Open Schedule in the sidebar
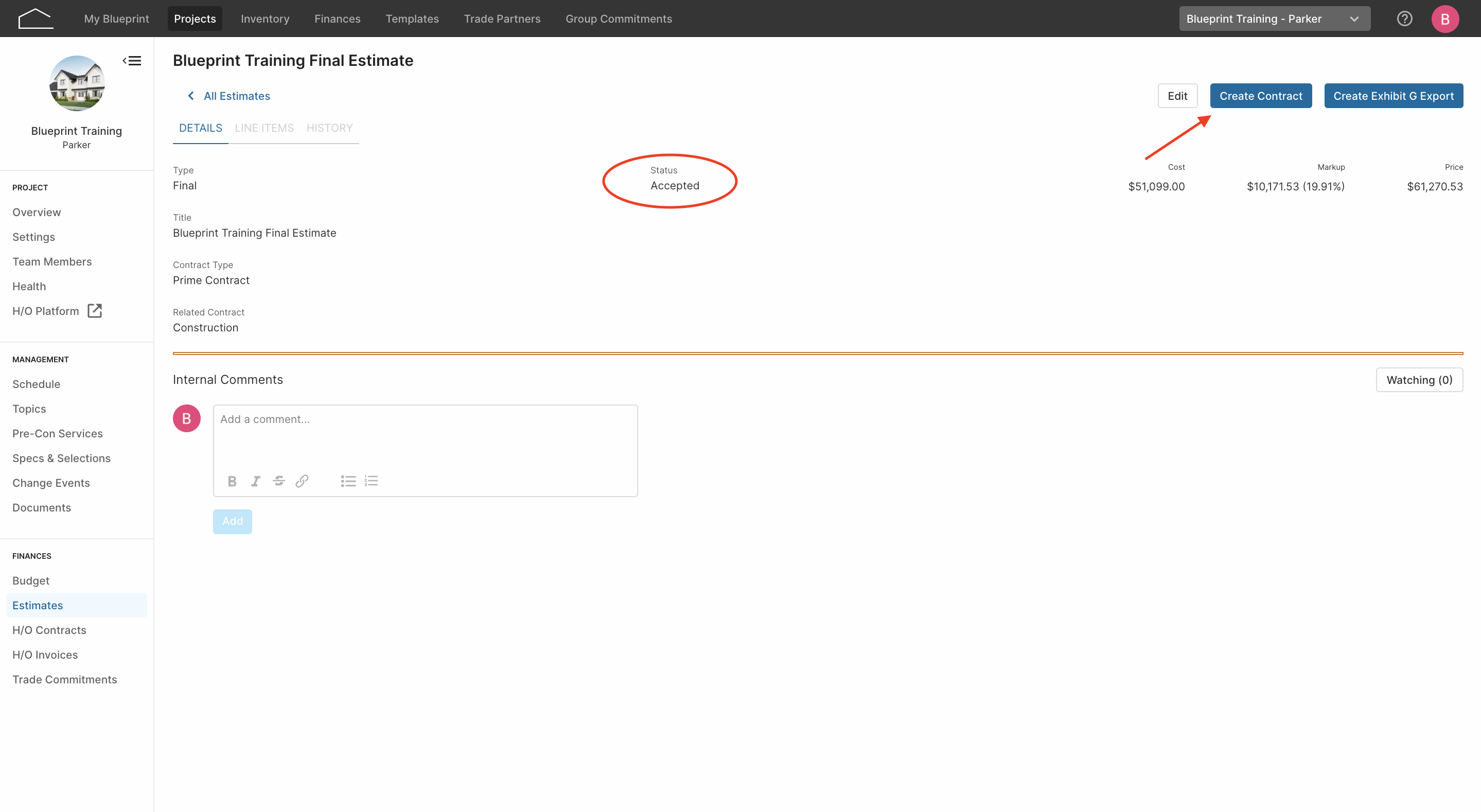 coord(36,384)
